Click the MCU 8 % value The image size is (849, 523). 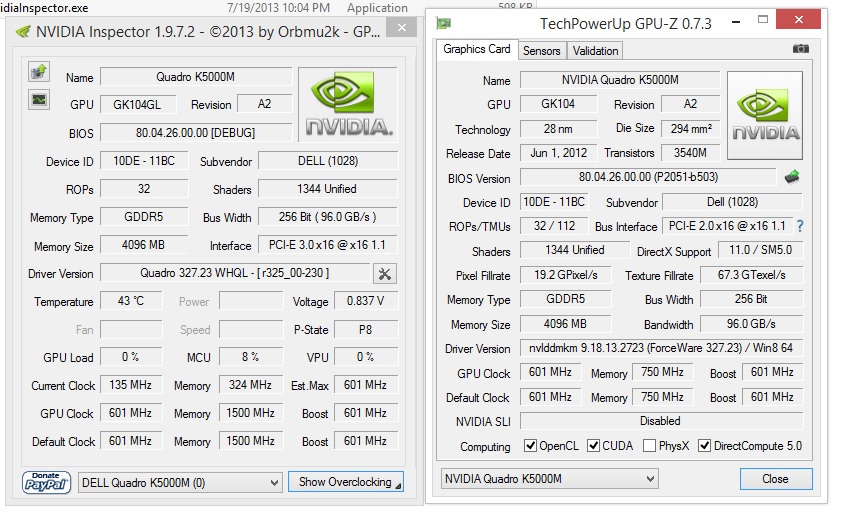251,357
